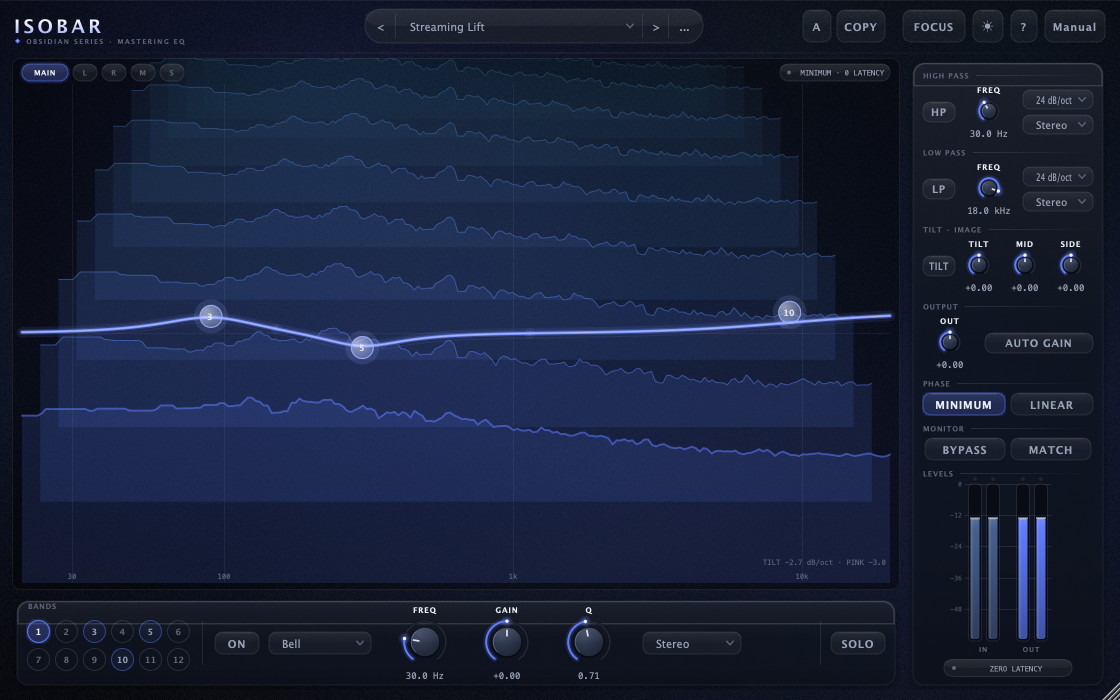Select EQ node 5 on the curve
Viewport: 1120px width, 700px height.
362,348
